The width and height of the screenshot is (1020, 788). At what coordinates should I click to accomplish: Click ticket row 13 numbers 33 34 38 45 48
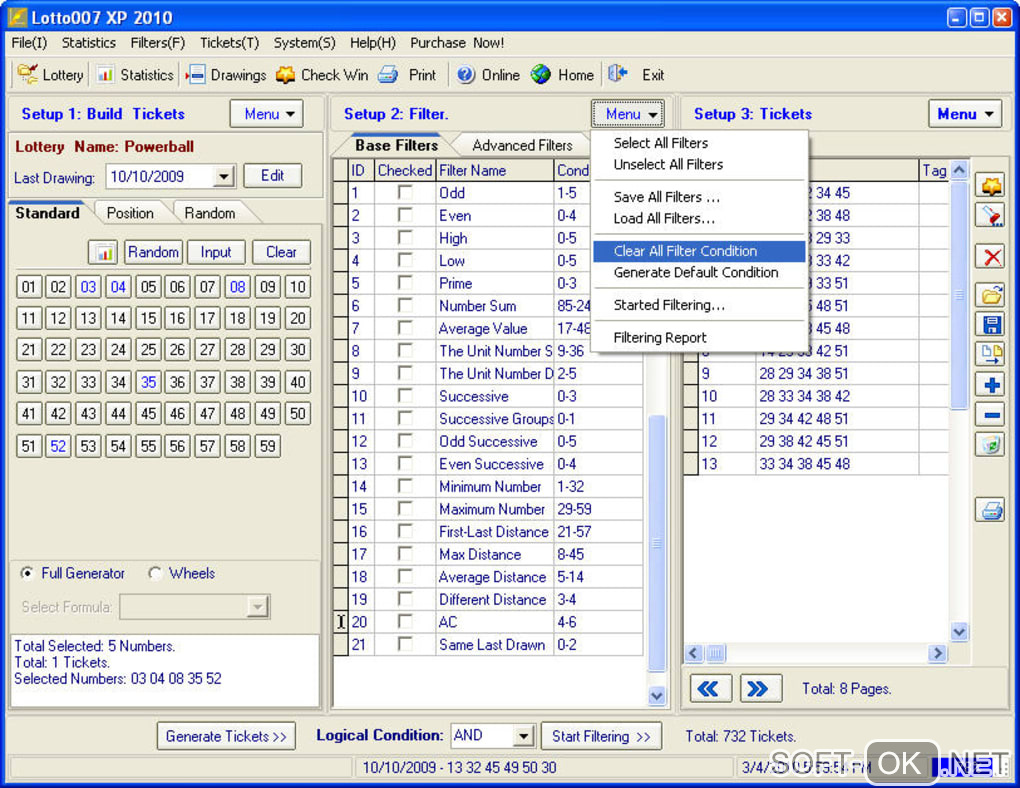[804, 464]
